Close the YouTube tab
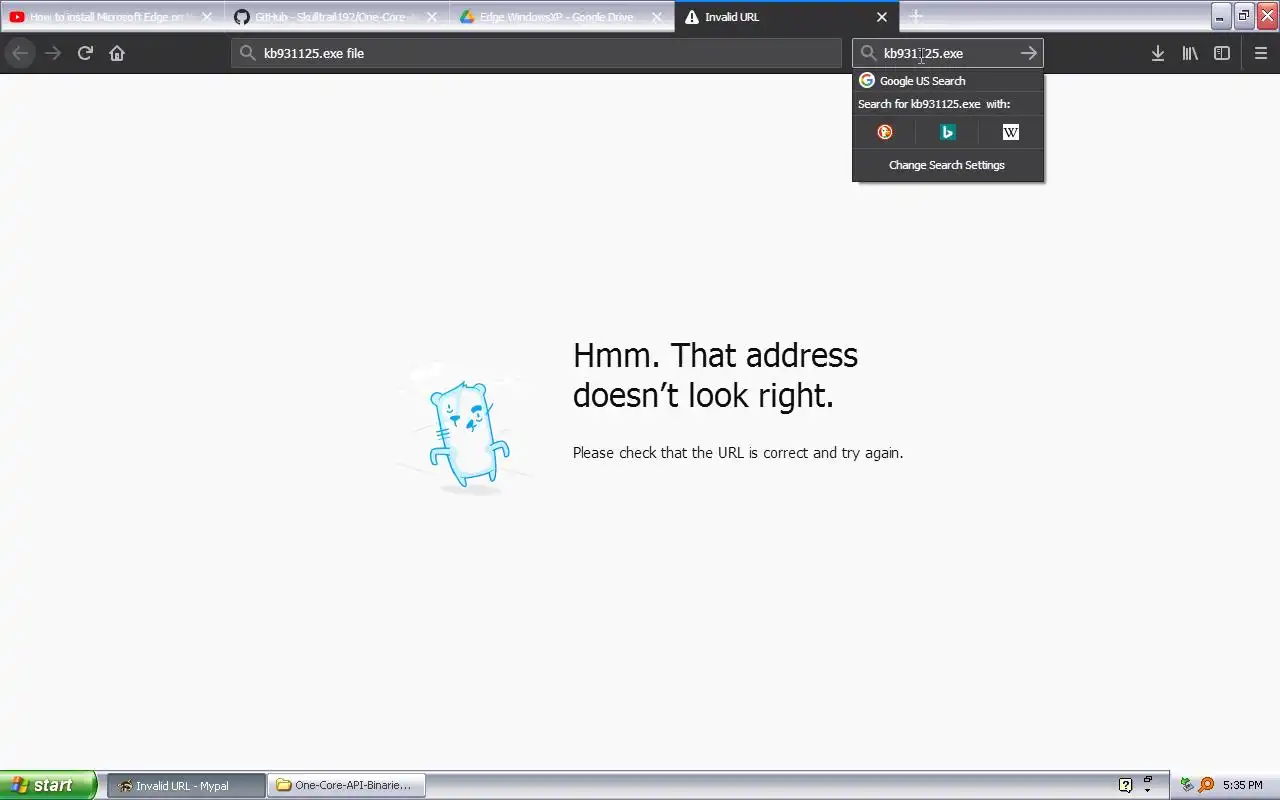Viewport: 1280px width, 800px height. tap(207, 17)
